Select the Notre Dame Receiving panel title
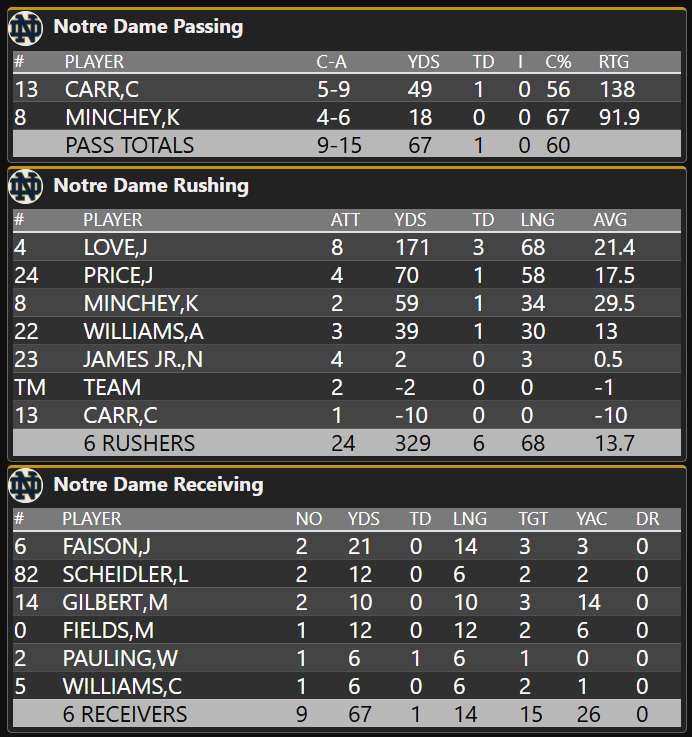 coord(158,485)
